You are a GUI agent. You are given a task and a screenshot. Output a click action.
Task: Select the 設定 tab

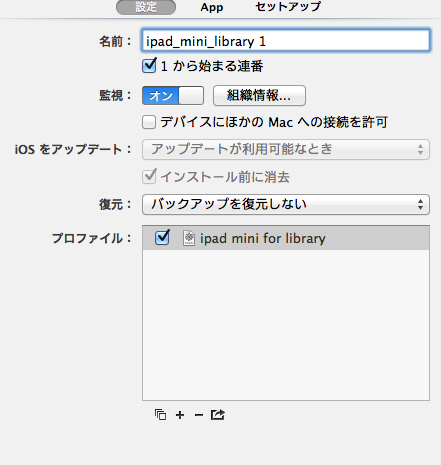pos(146,7)
